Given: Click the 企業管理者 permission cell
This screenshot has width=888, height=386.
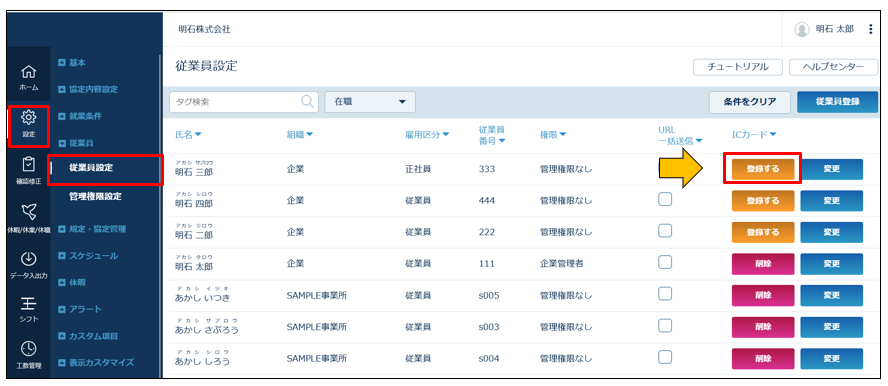Looking at the screenshot, I should [x=562, y=264].
